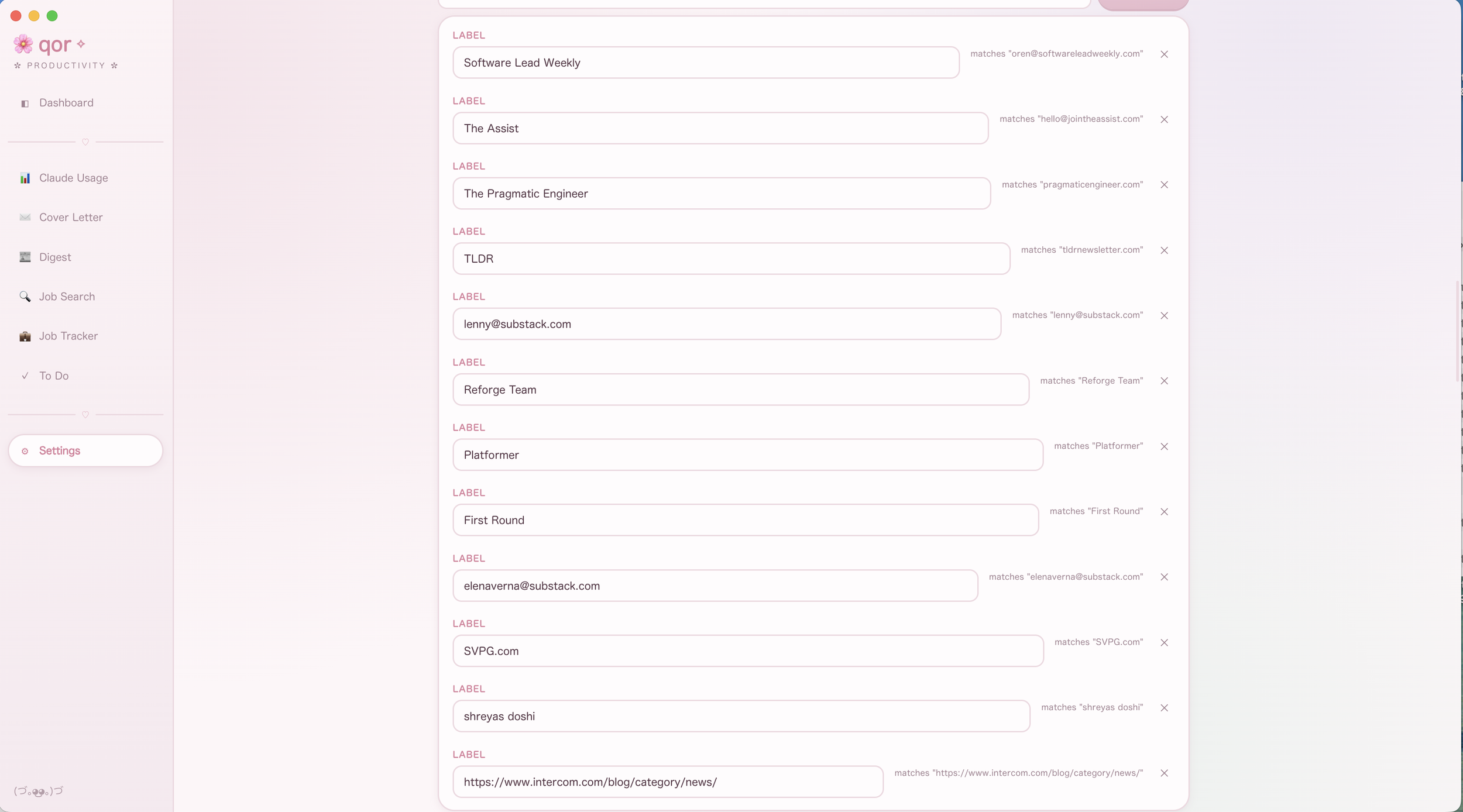Open the Digest page

85,257
